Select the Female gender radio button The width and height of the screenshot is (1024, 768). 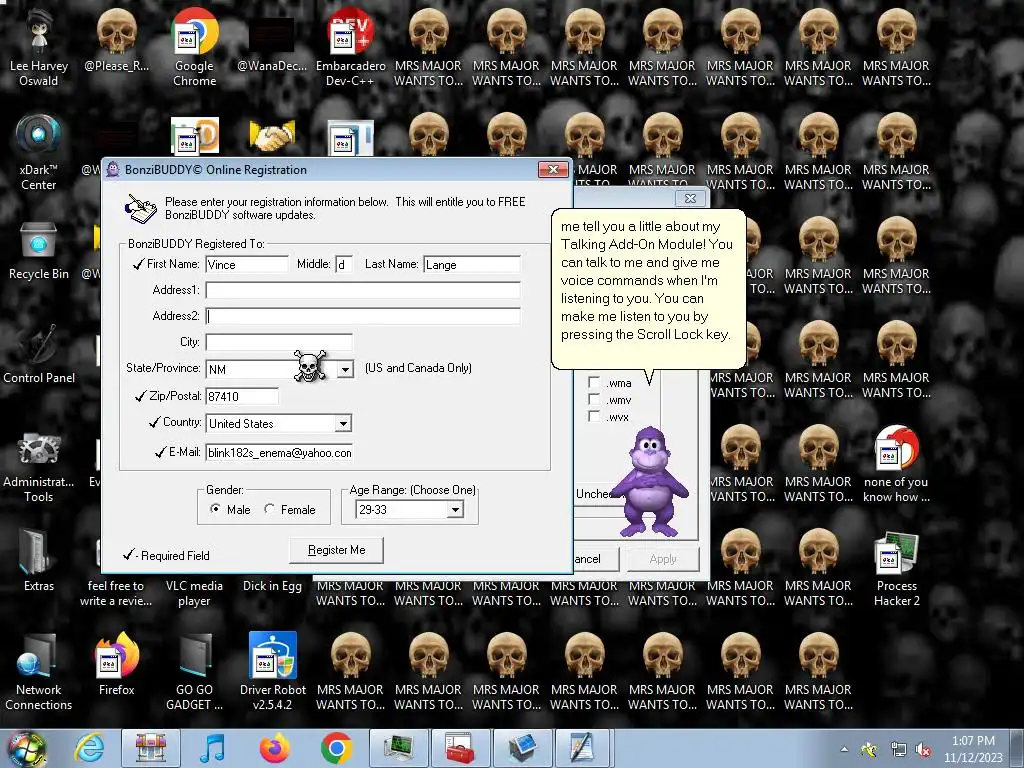pos(269,509)
